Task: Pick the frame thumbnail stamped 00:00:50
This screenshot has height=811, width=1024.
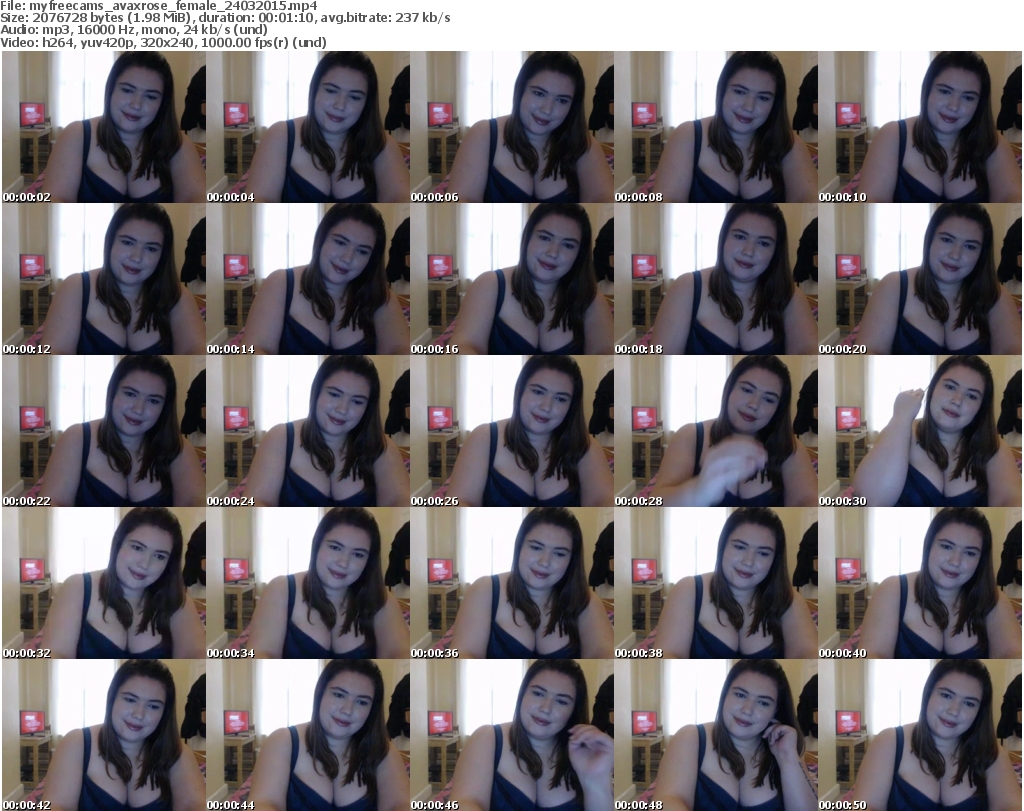Action: [920, 735]
